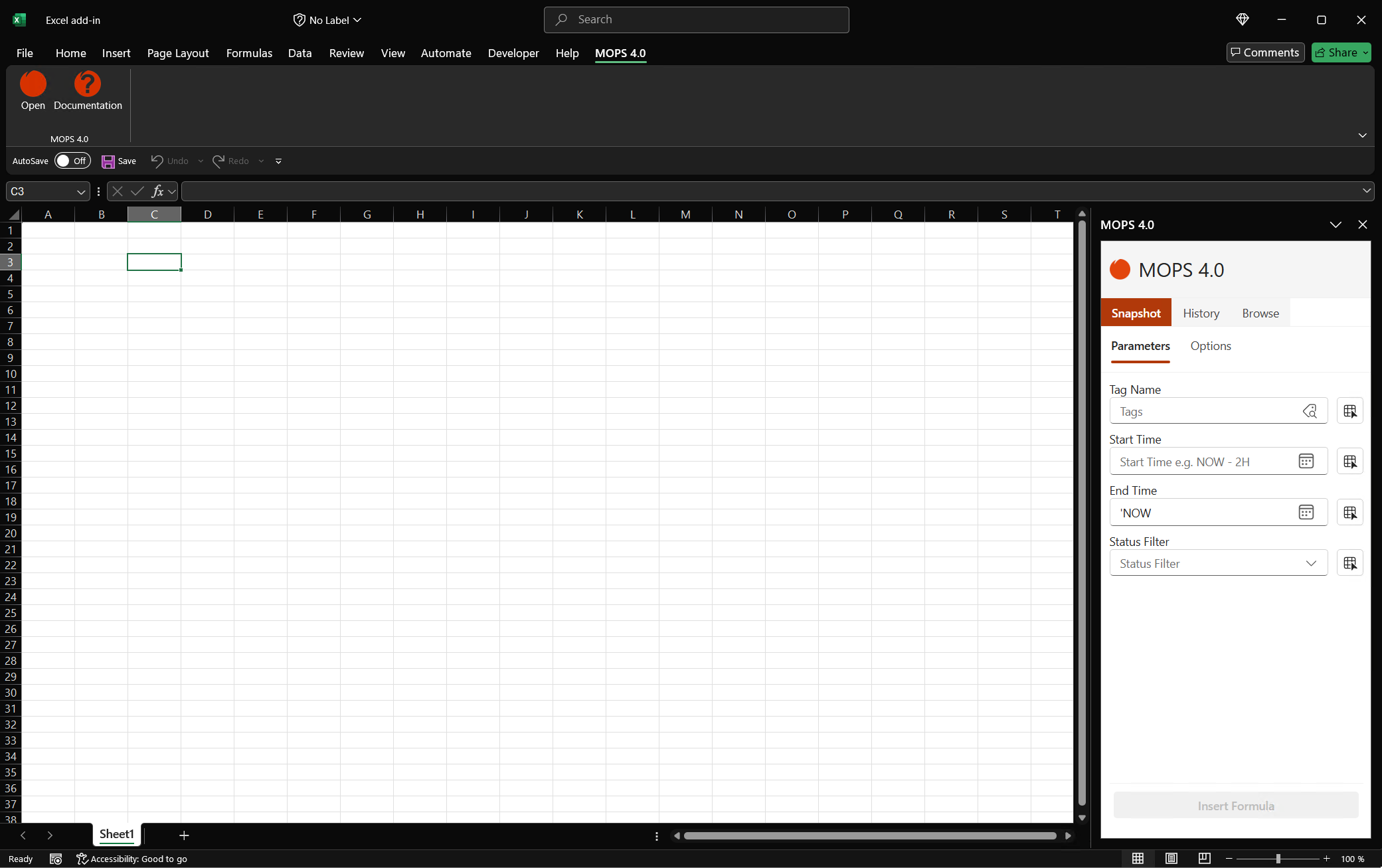Open the Name Box dropdown arrow
The height and width of the screenshot is (868, 1382).
(x=80, y=191)
